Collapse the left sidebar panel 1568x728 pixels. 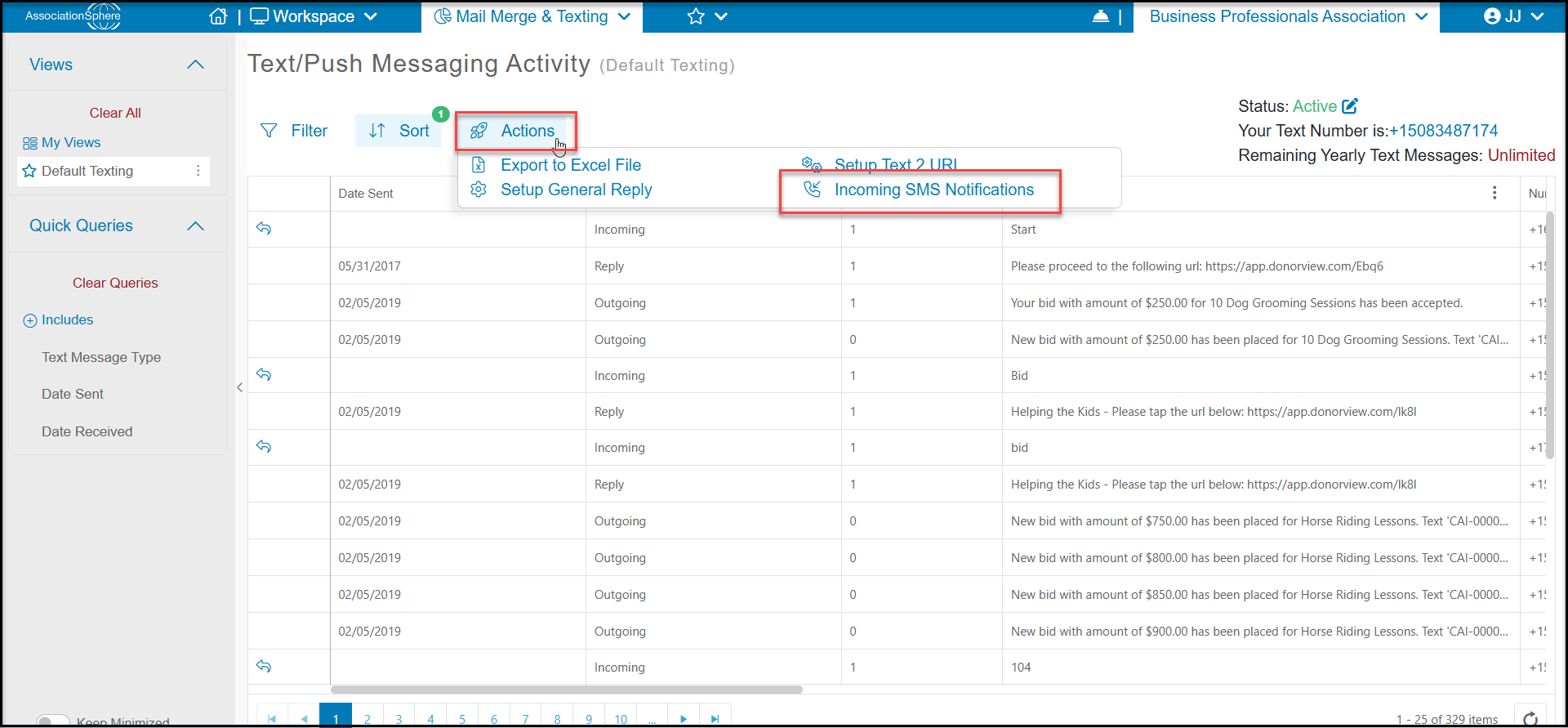point(239,387)
